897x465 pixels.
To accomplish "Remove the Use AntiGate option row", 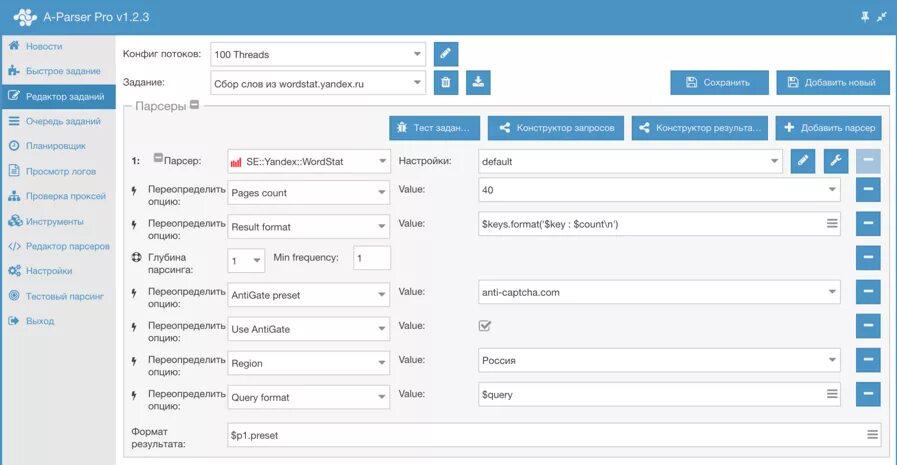I will pos(868,326).
